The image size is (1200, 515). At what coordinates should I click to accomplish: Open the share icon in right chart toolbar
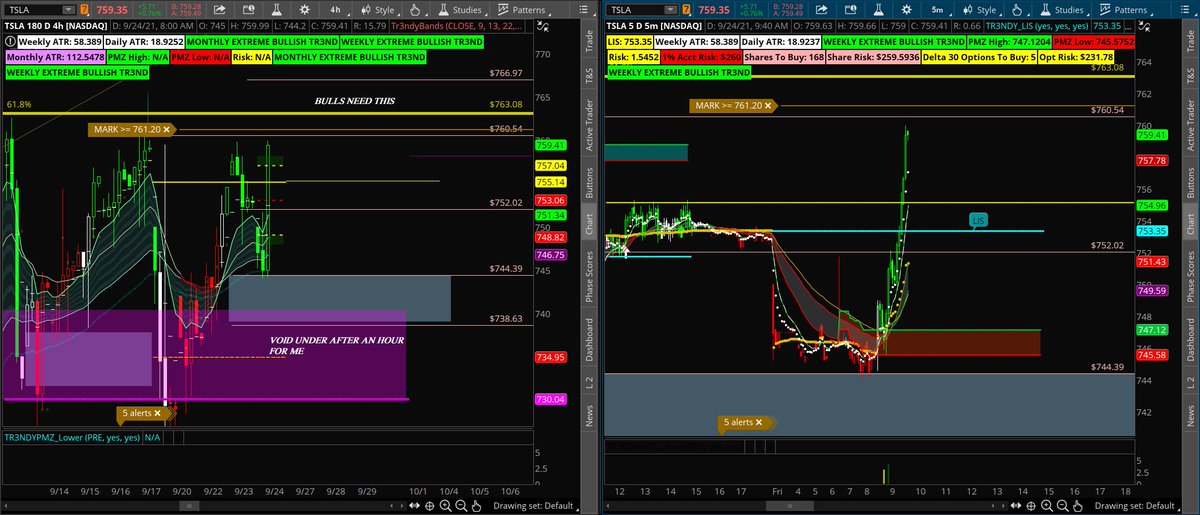tap(821, 9)
